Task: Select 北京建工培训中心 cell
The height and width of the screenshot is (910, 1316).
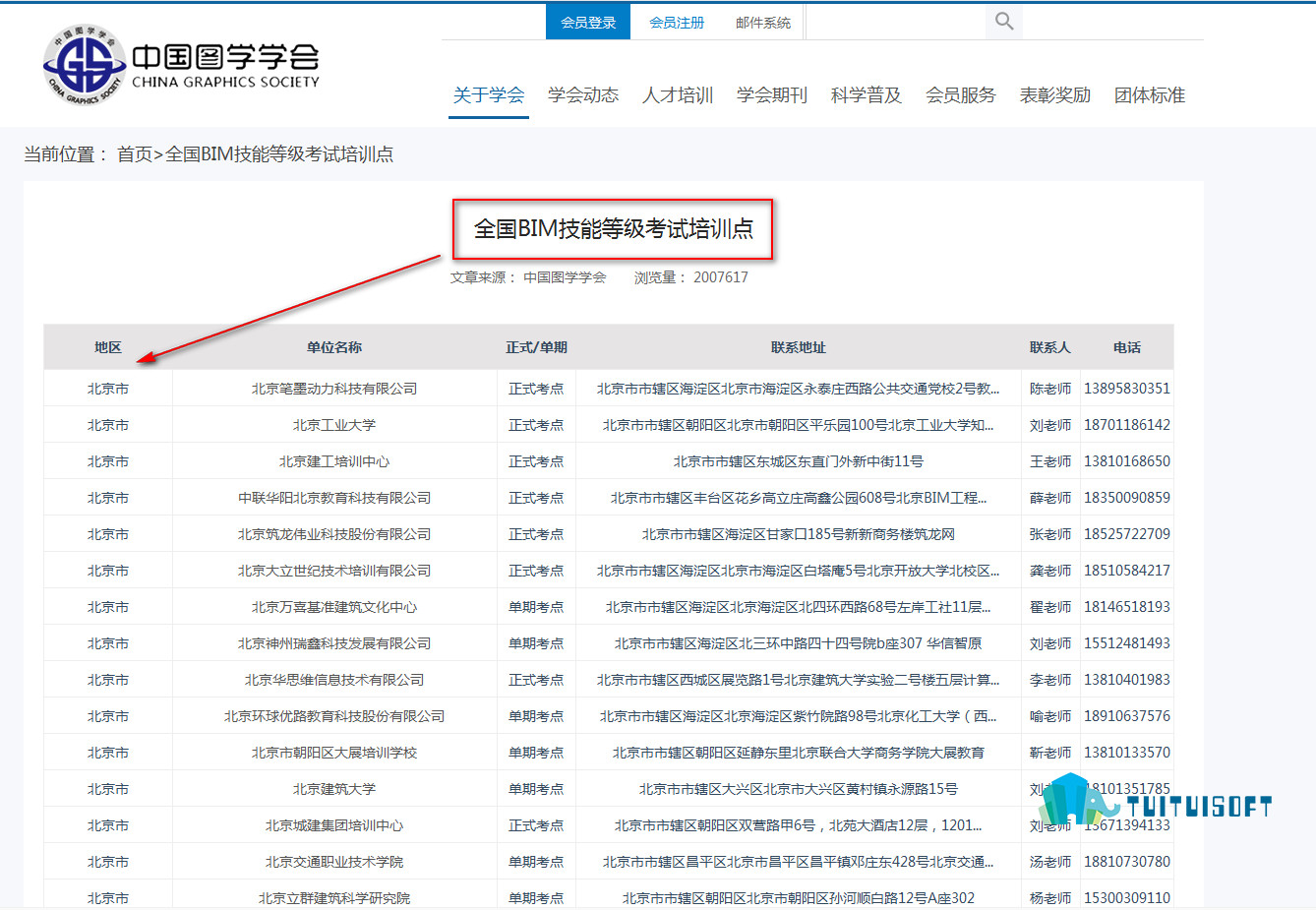Action: 334,461
